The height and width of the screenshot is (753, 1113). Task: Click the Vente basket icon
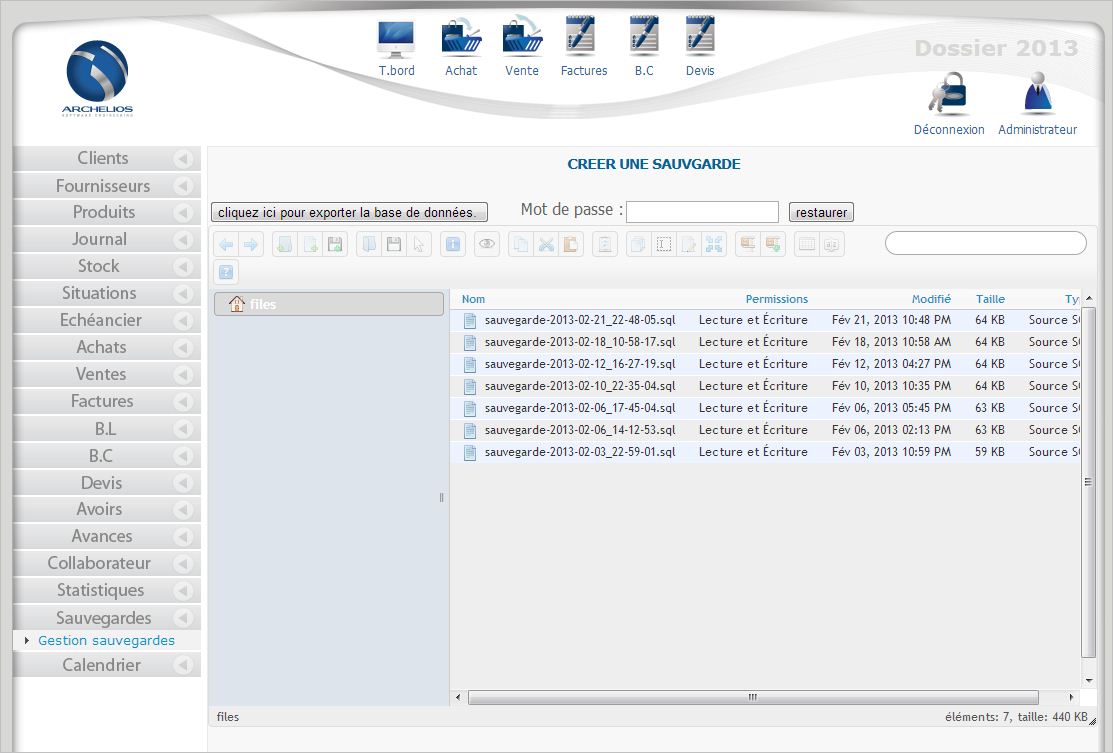(x=522, y=40)
